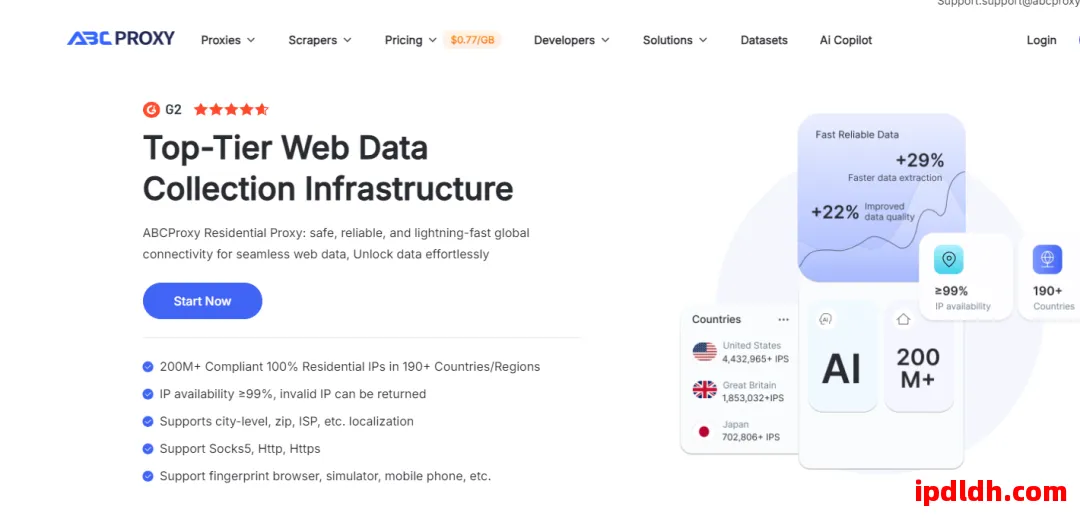The height and width of the screenshot is (522, 1080).
Task: Expand the Solutions dropdown menu
Action: [x=675, y=40]
